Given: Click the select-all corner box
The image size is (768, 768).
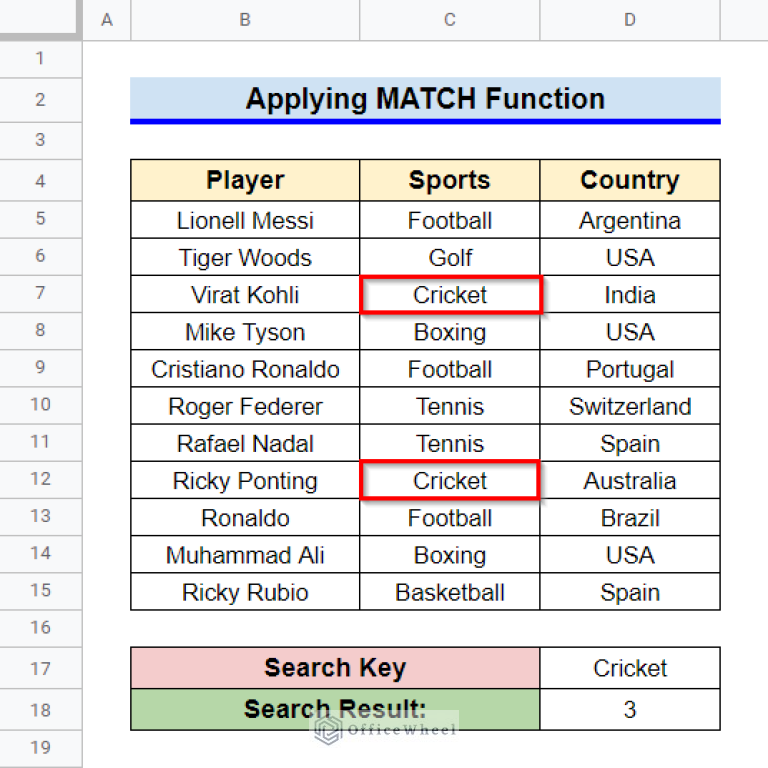Looking at the screenshot, I should click(x=40, y=20).
